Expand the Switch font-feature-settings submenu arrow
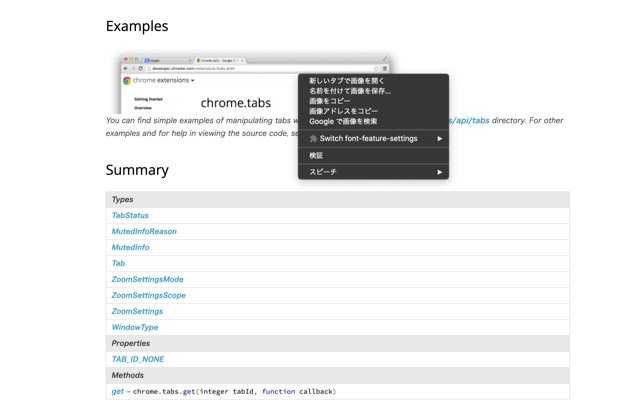640x400 pixels. [439, 138]
